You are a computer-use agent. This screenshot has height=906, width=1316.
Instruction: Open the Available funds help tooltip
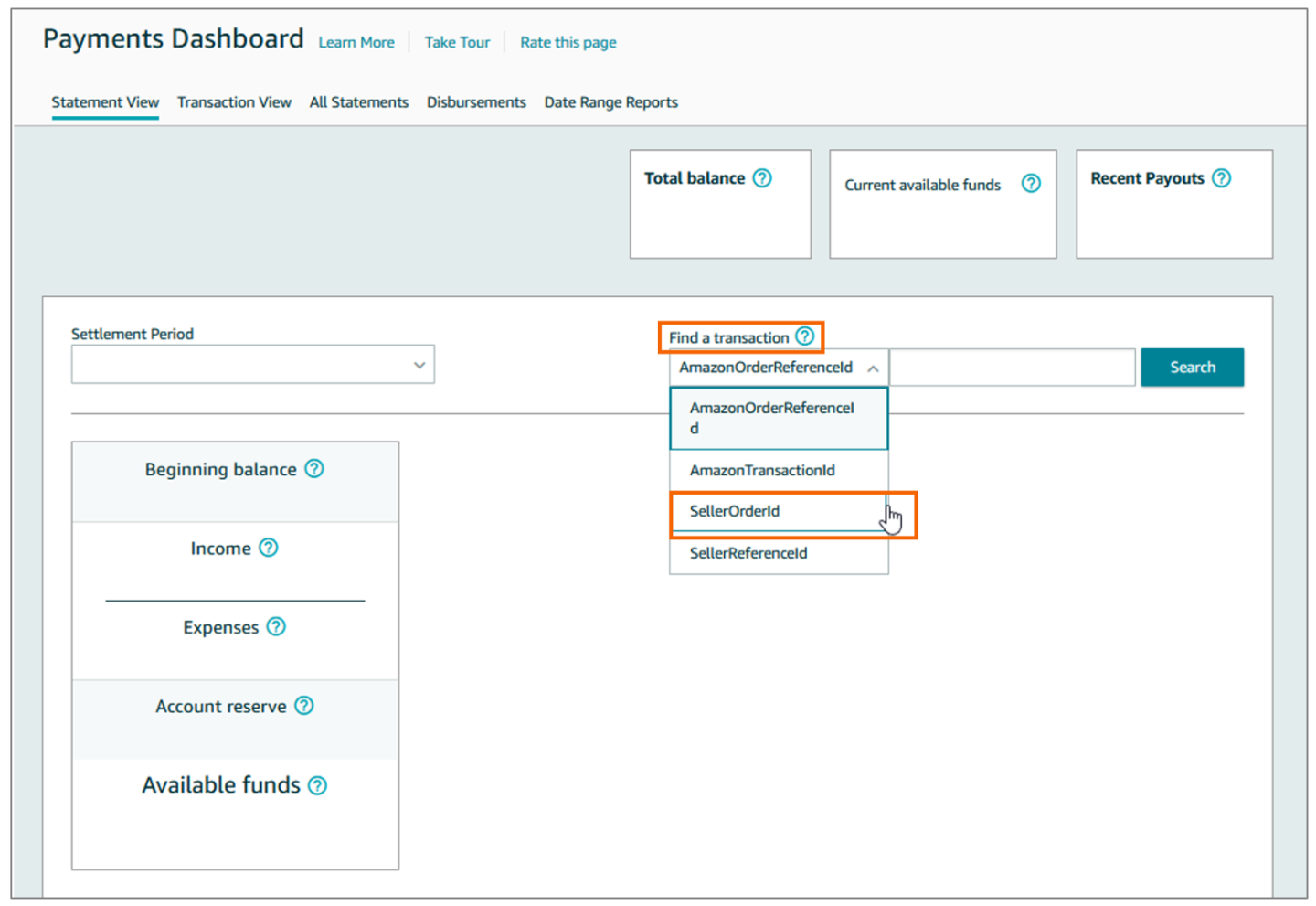(x=317, y=784)
